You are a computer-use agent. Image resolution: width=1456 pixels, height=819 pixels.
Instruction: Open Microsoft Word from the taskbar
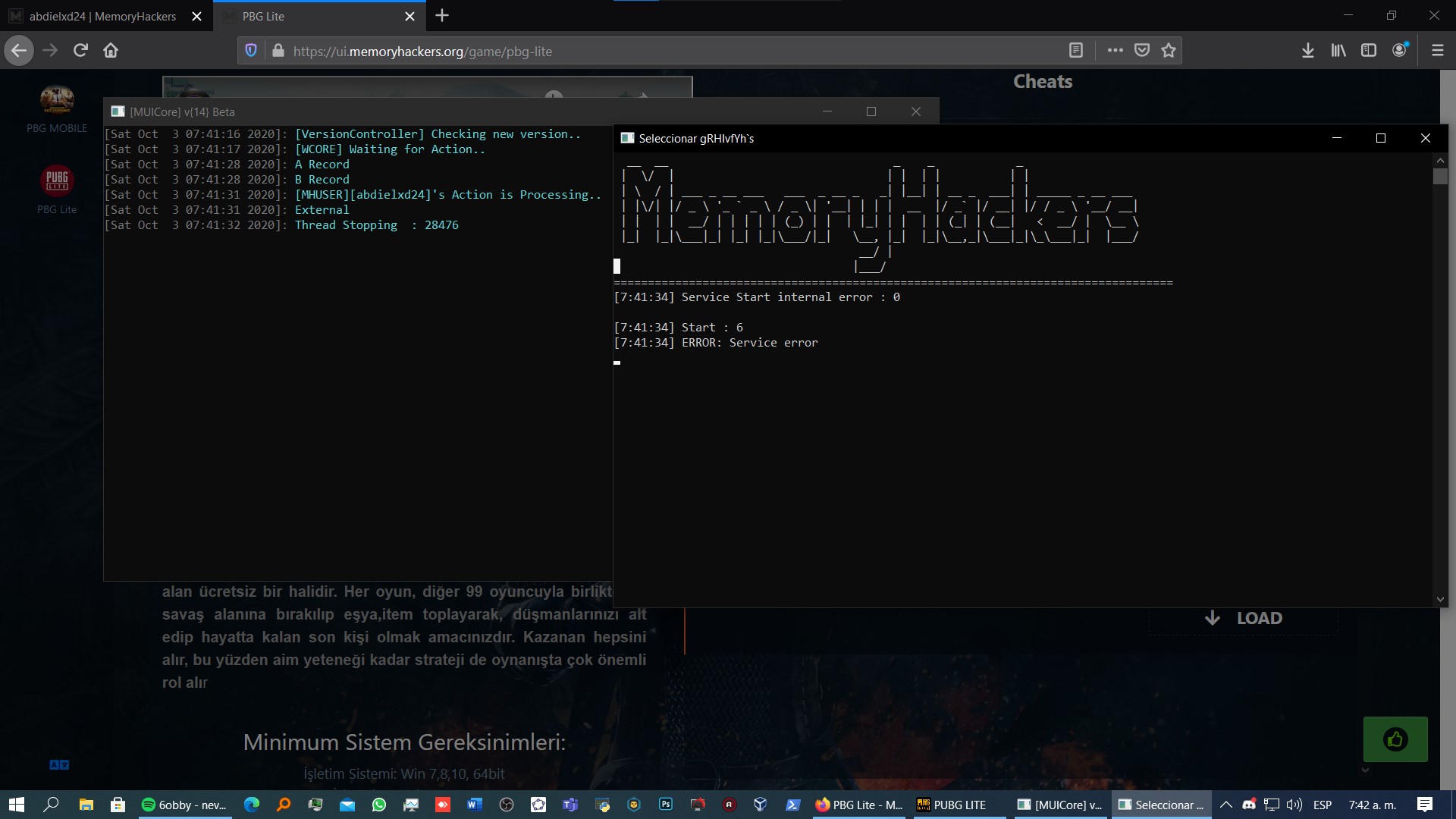pos(475,805)
